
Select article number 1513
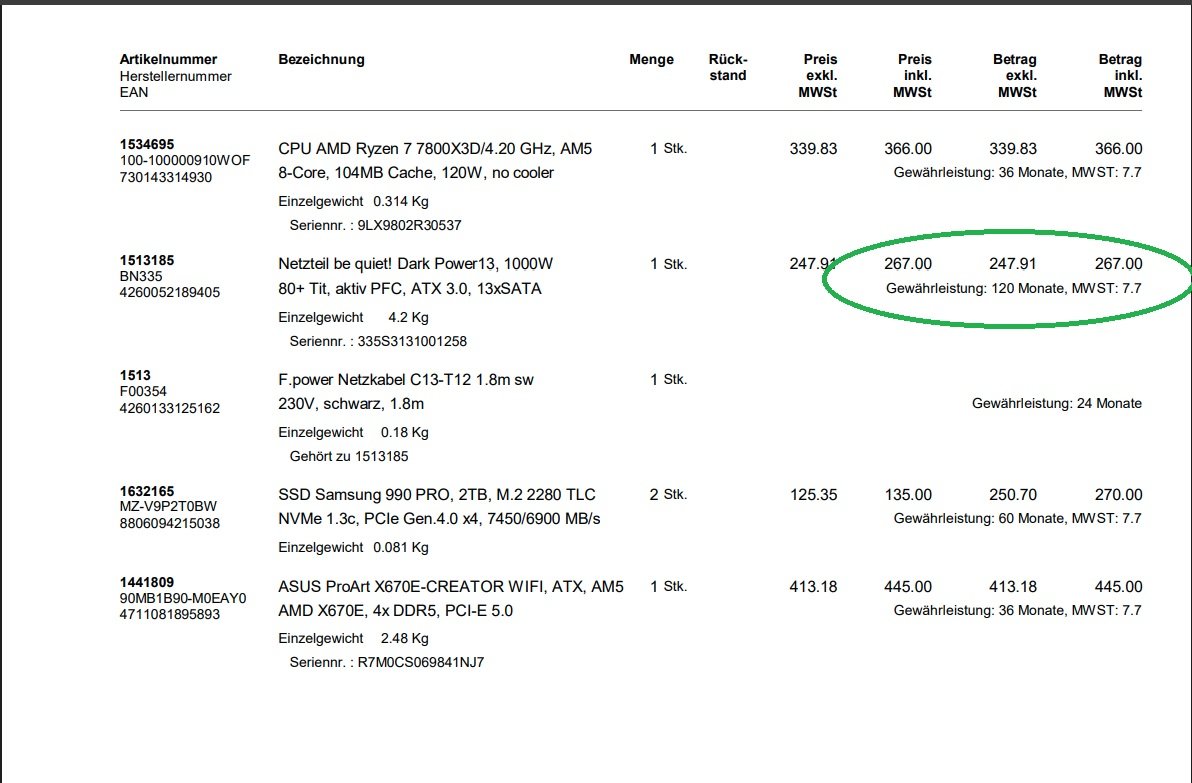click(135, 376)
